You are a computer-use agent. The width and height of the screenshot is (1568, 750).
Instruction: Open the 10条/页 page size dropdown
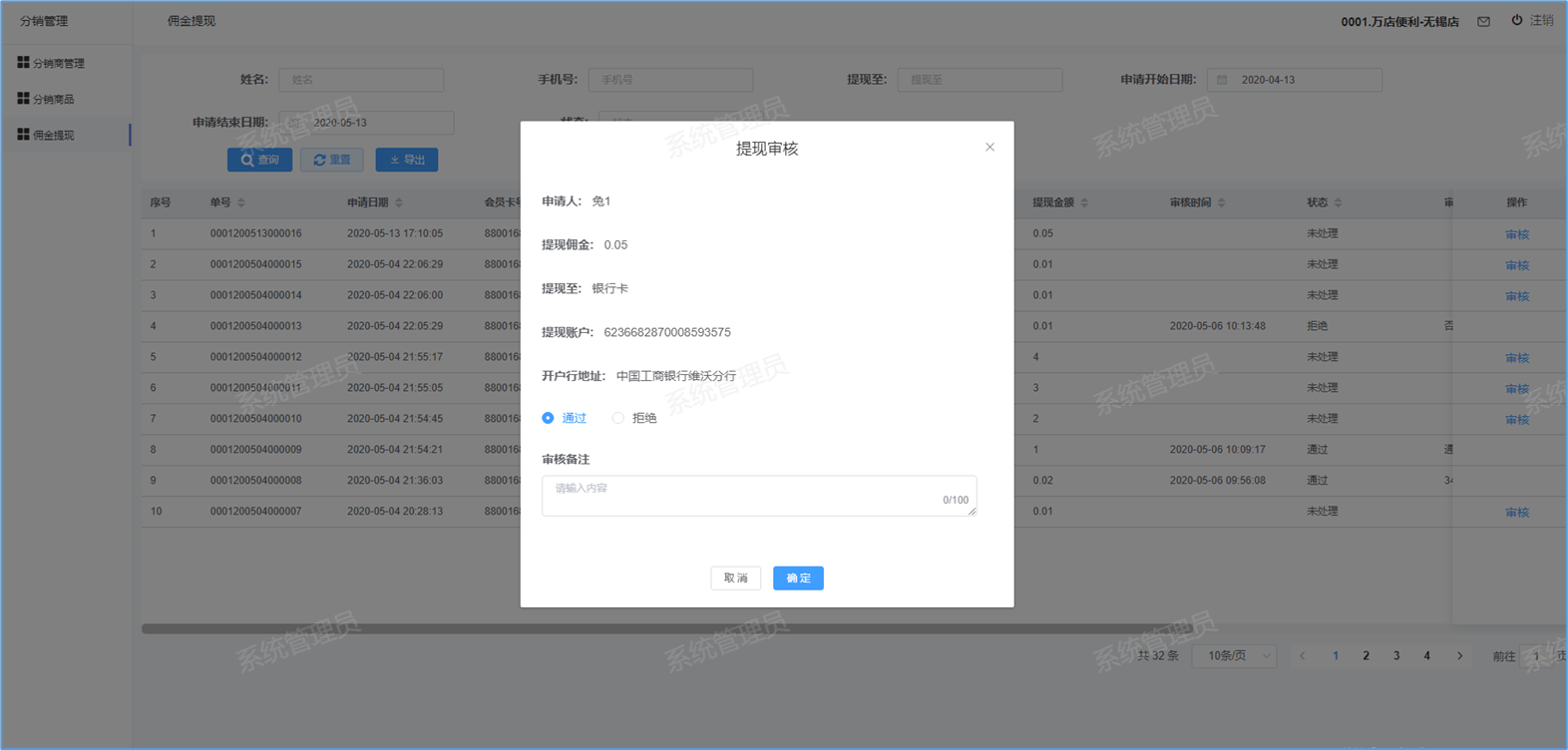1235,656
